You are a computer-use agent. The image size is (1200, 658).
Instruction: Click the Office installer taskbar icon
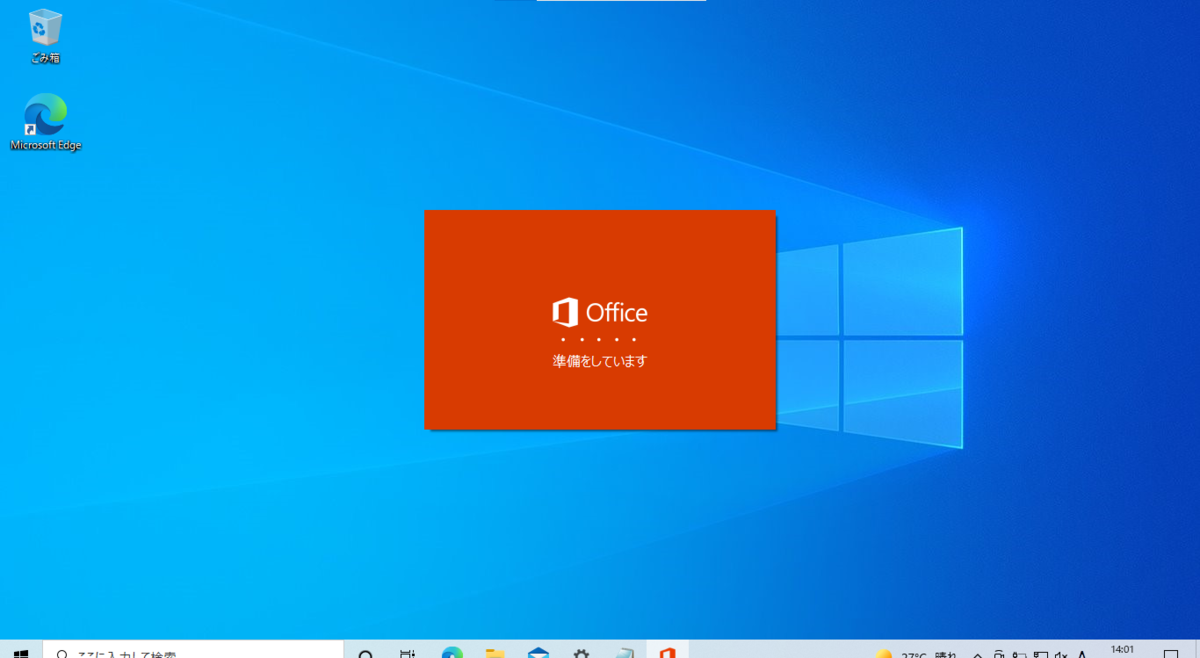(667, 653)
